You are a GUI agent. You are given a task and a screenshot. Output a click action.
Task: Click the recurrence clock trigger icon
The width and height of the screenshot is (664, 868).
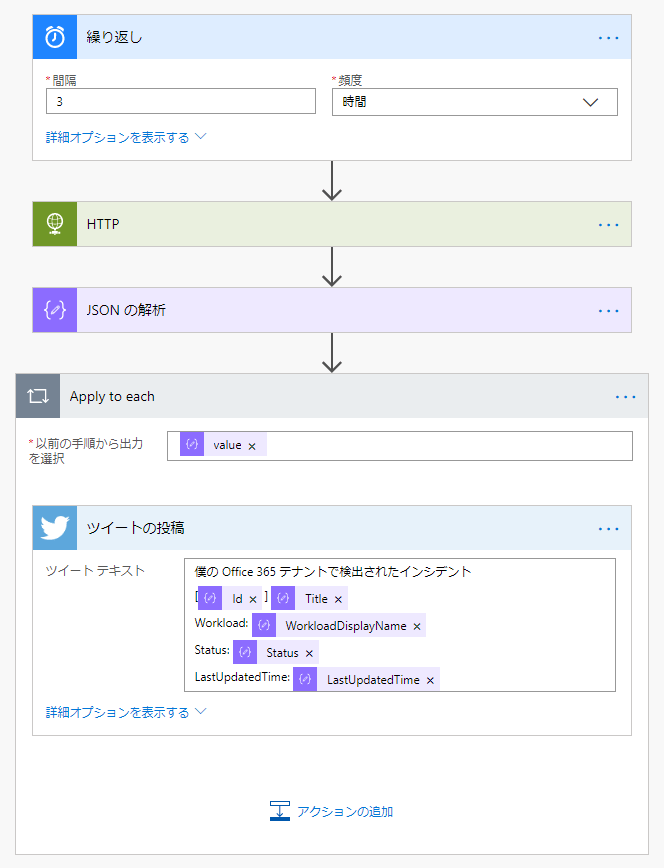[55, 37]
